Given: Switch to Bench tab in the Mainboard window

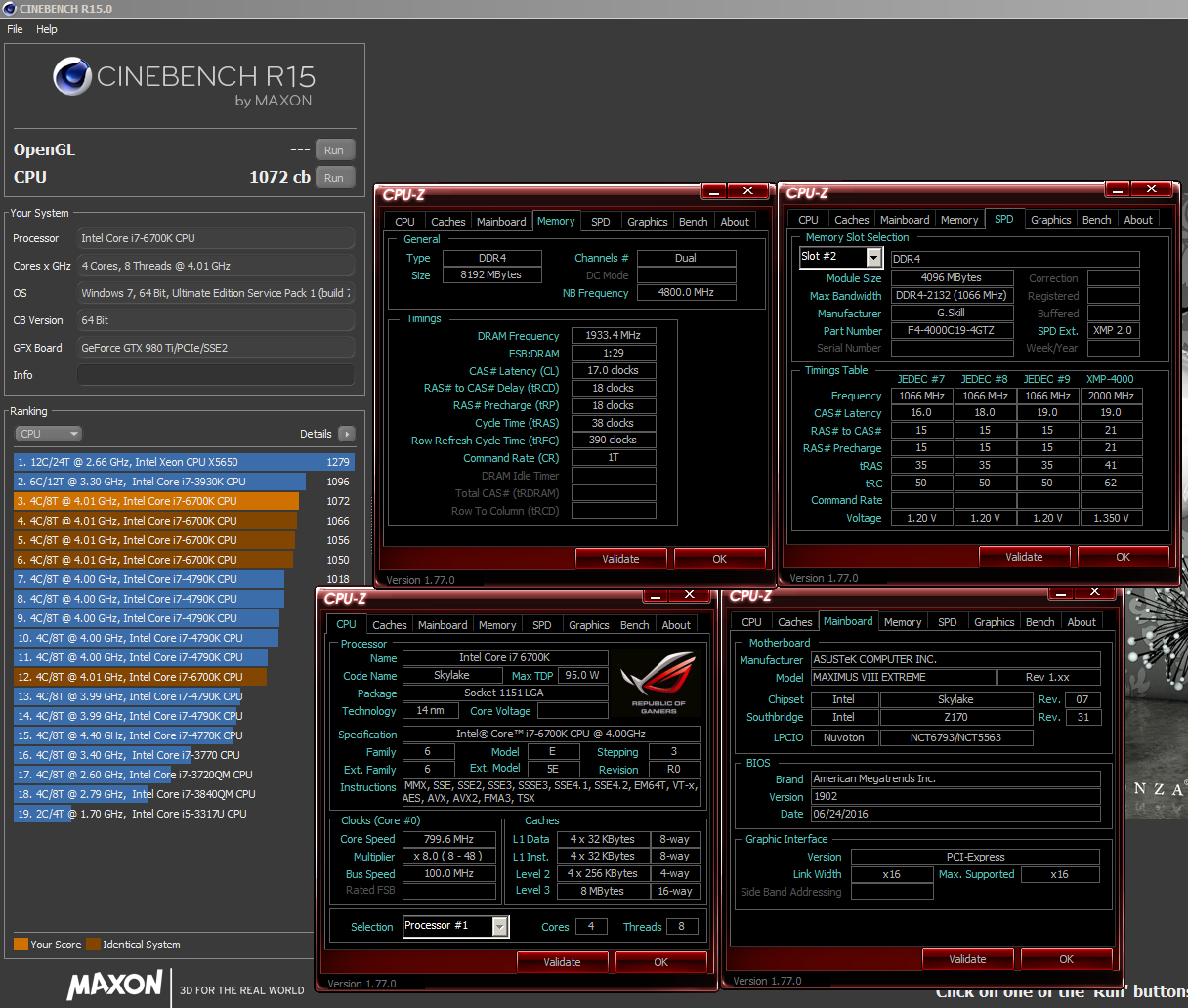Looking at the screenshot, I should 1039,622.
